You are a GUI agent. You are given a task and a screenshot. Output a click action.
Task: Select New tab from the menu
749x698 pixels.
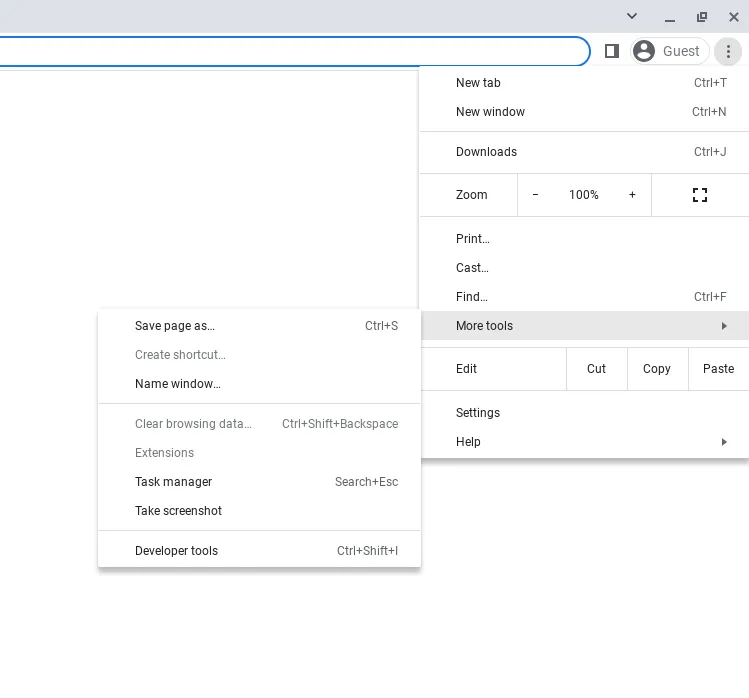[x=584, y=83]
